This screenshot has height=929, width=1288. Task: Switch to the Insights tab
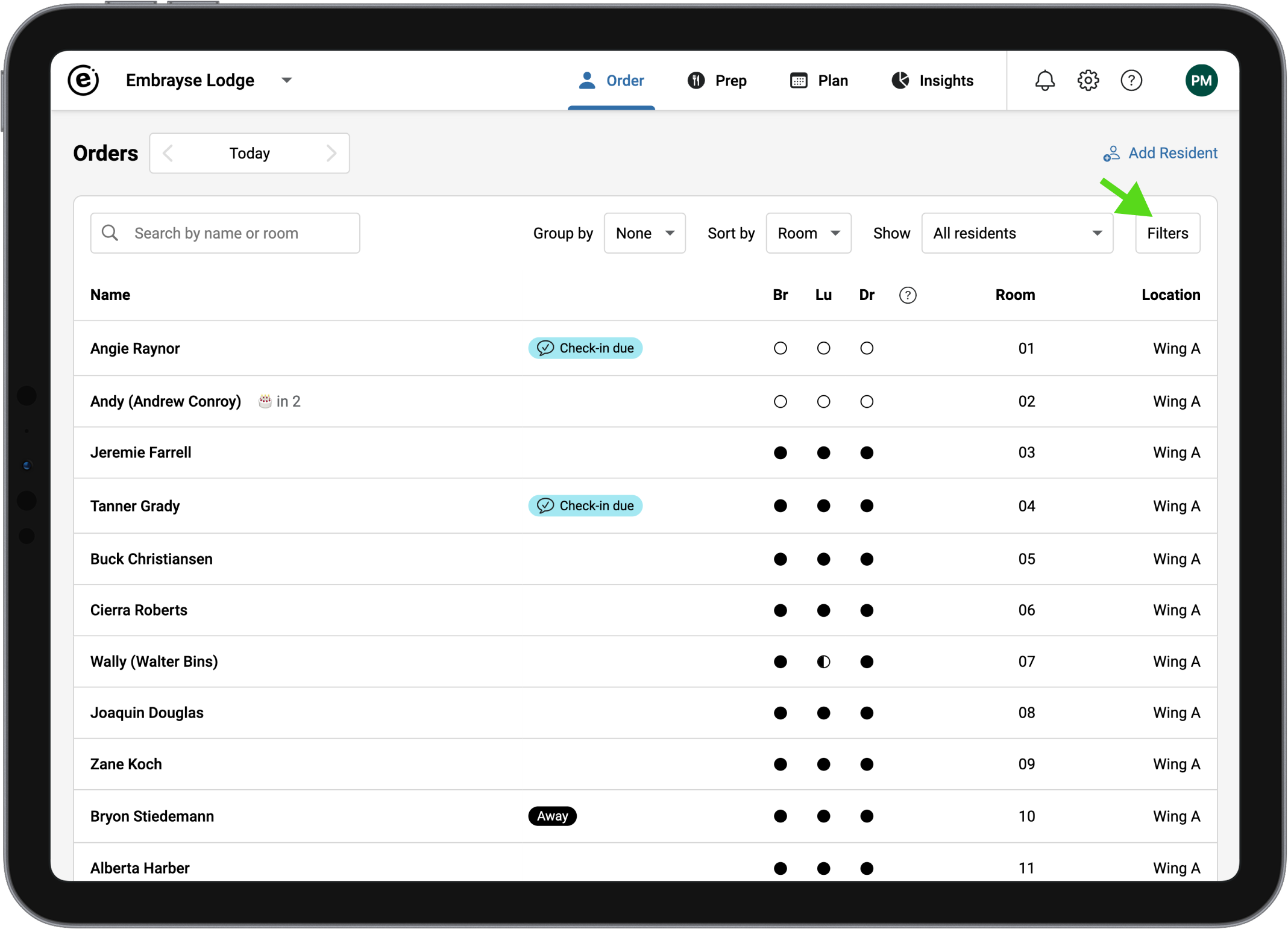932,80
